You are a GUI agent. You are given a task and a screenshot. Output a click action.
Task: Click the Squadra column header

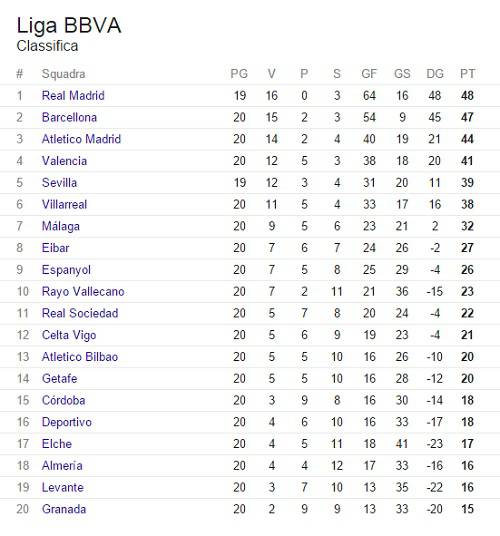pyautogui.click(x=63, y=74)
